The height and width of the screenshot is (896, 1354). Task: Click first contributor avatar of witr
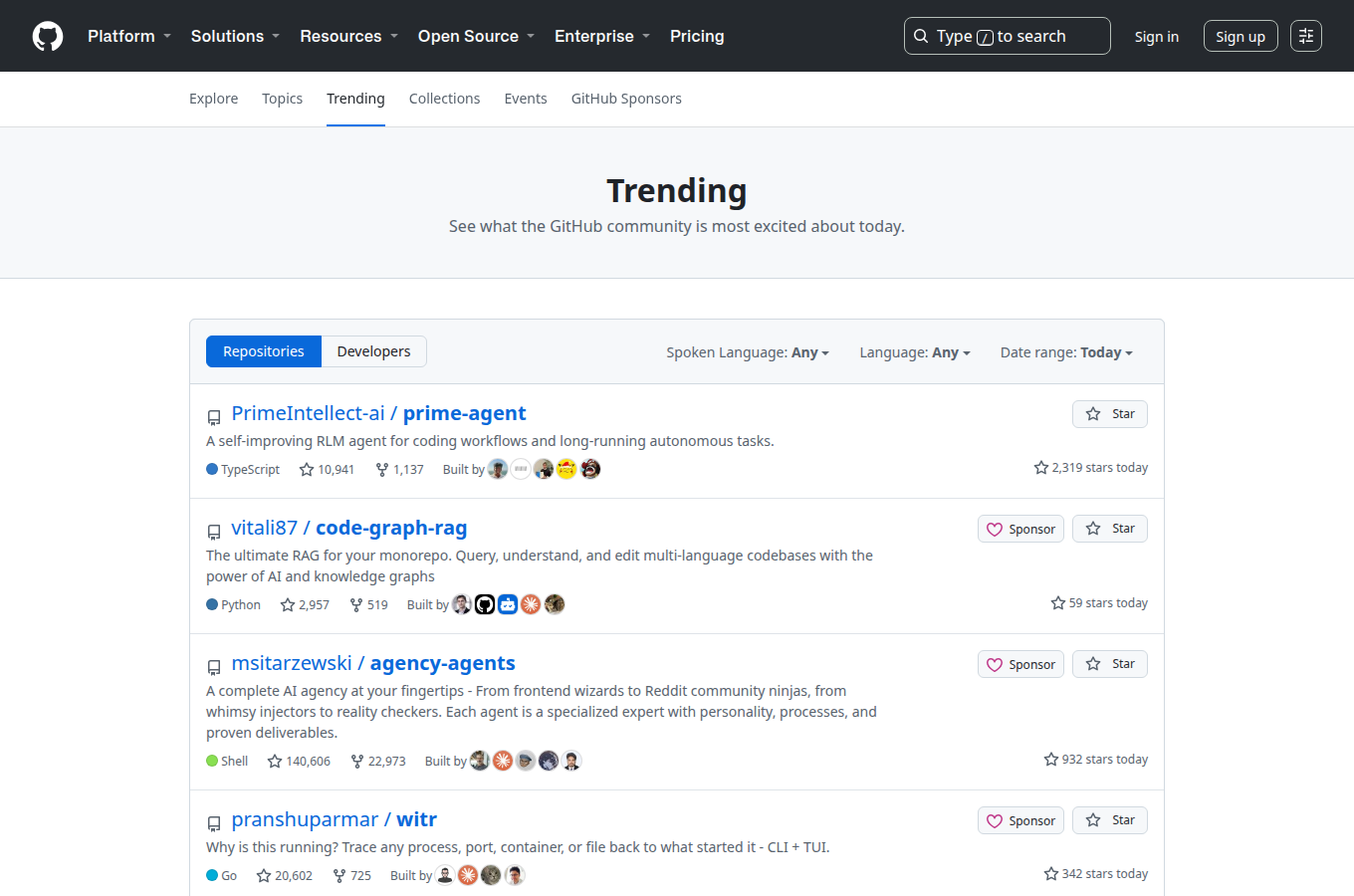pyautogui.click(x=445, y=875)
